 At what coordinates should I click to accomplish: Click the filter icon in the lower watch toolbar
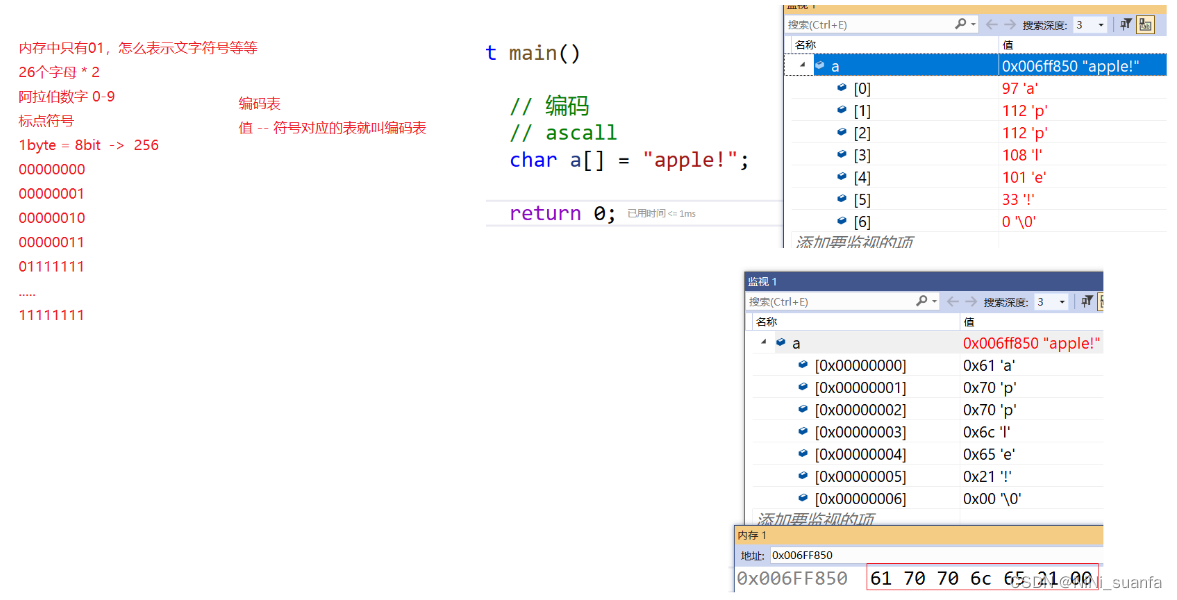[1087, 301]
